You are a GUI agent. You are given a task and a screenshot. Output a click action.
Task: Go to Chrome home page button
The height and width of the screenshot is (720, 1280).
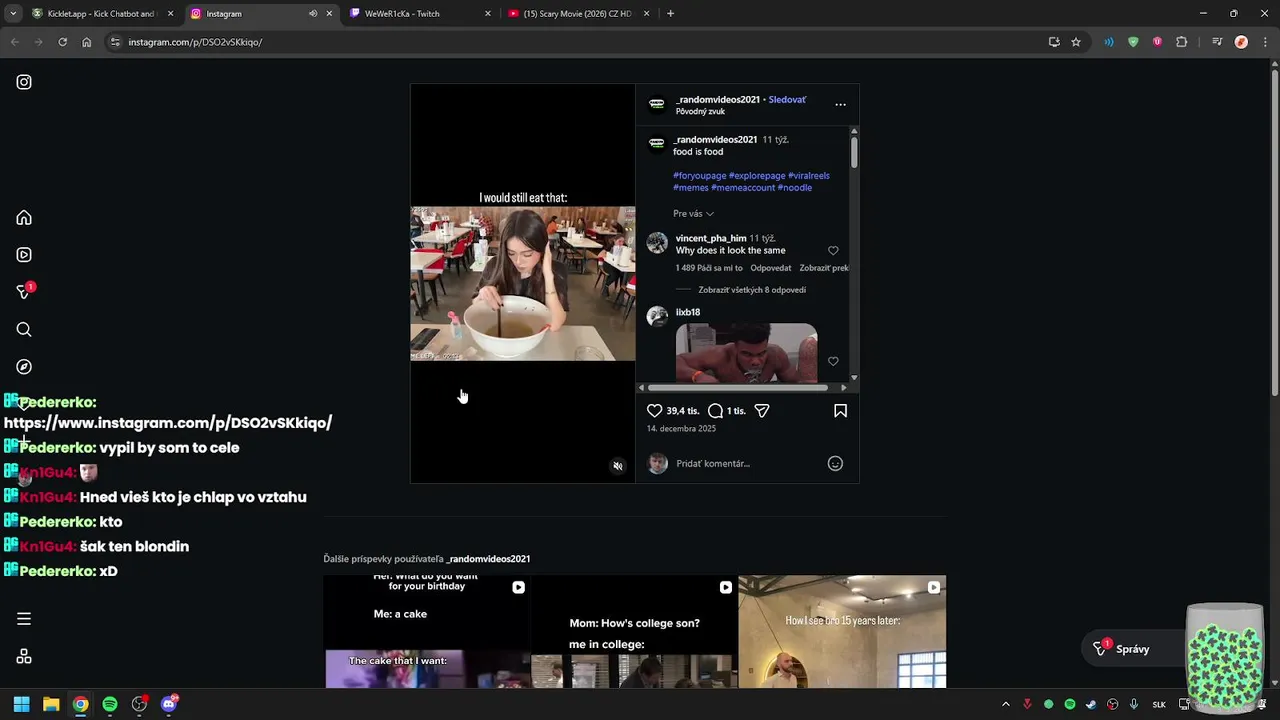click(x=87, y=42)
